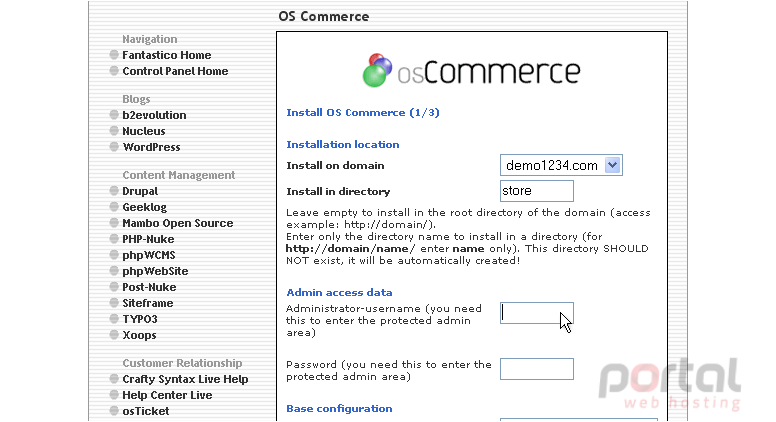Click the PHP-Nuke sidebar link
The image size is (776, 422).
pos(148,239)
